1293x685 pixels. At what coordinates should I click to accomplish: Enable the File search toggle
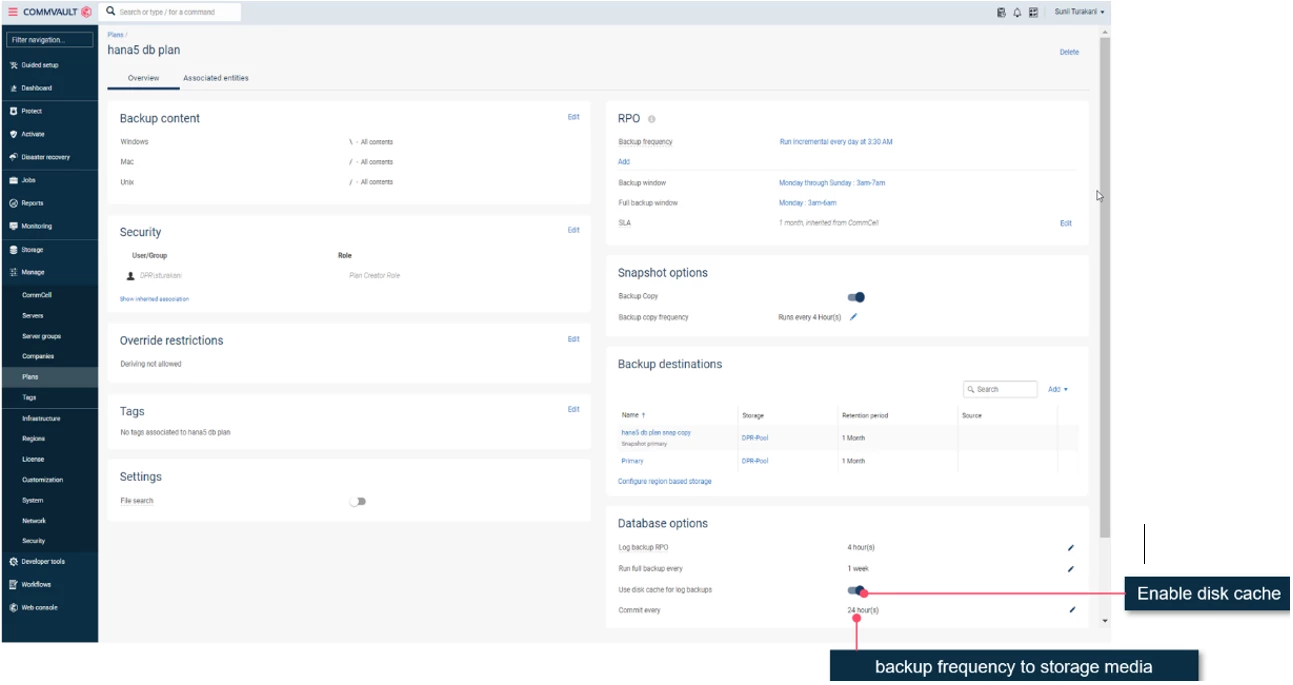pos(358,501)
